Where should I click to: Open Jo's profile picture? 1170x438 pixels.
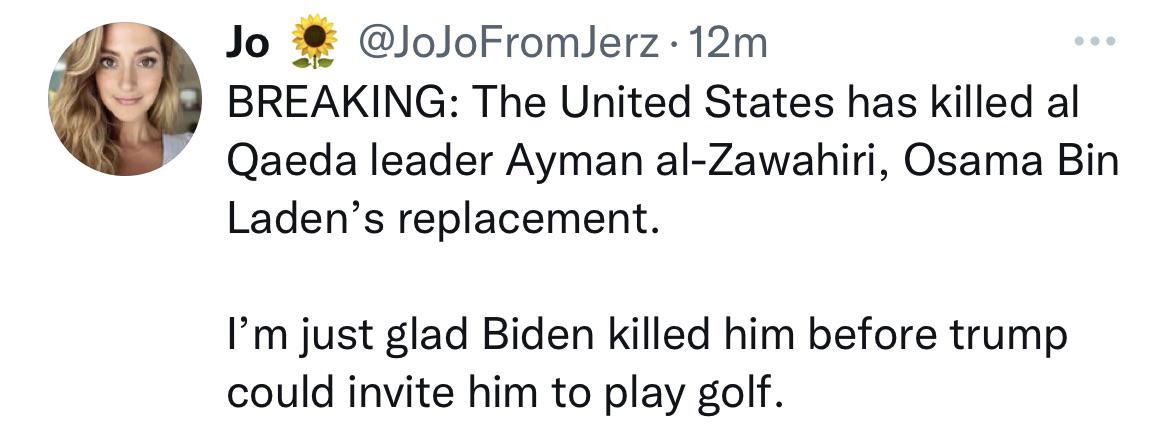click(x=126, y=99)
